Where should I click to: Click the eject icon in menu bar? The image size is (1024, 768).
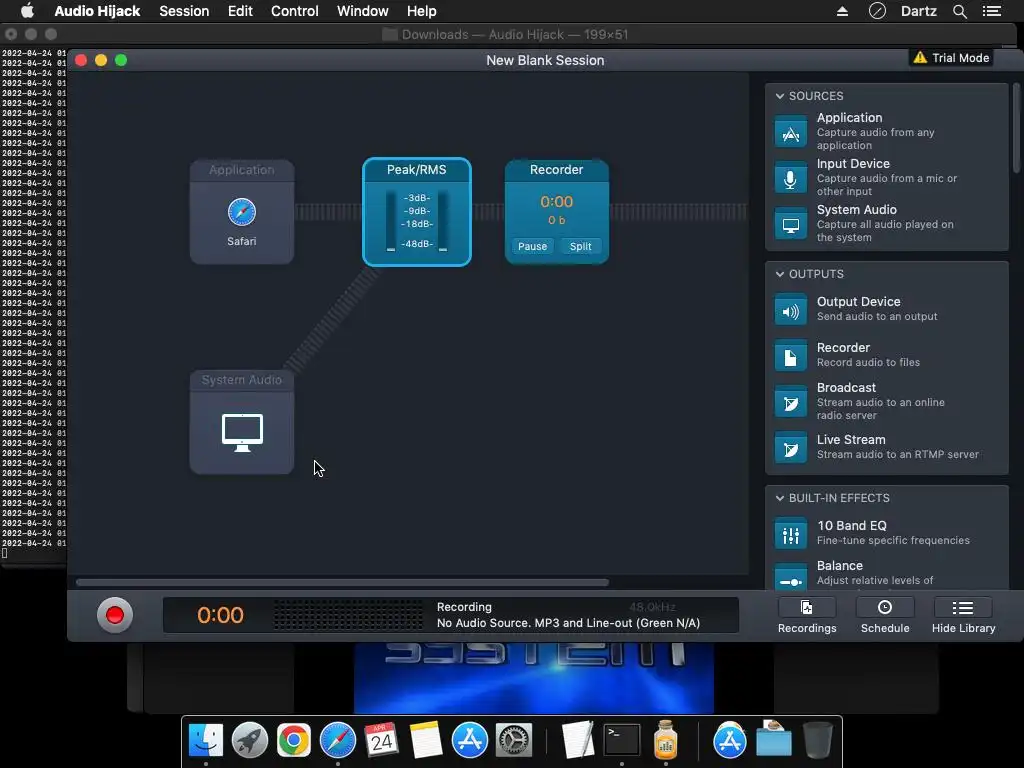click(842, 11)
